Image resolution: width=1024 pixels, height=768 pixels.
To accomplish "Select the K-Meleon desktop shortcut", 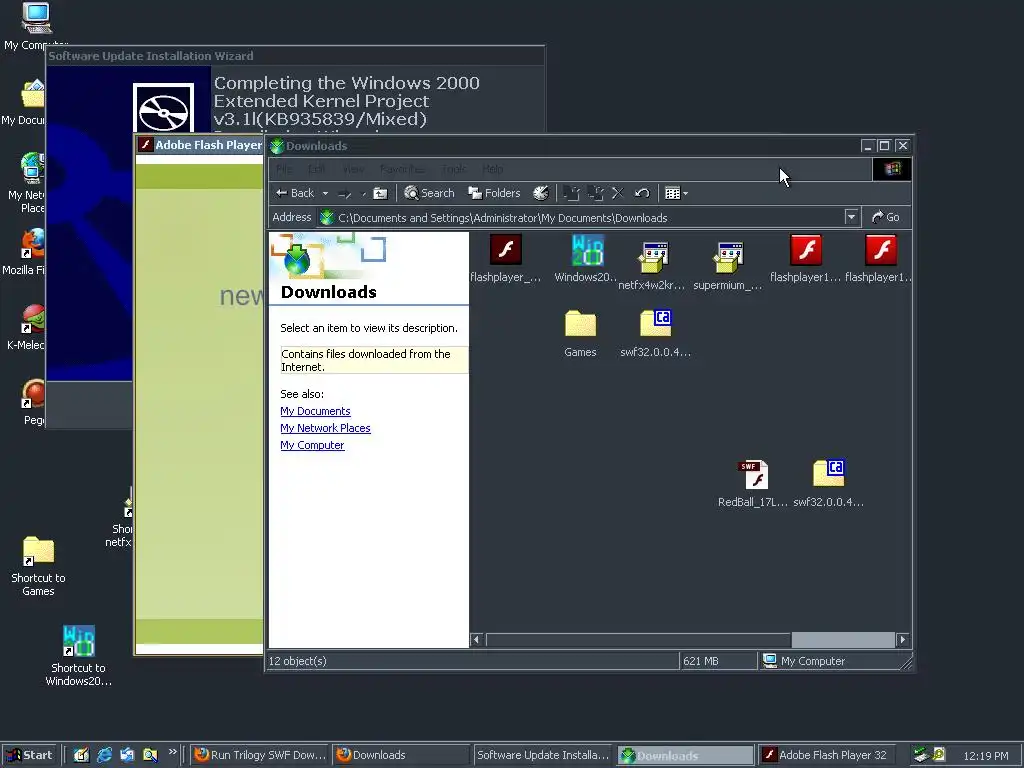I will (25, 328).
